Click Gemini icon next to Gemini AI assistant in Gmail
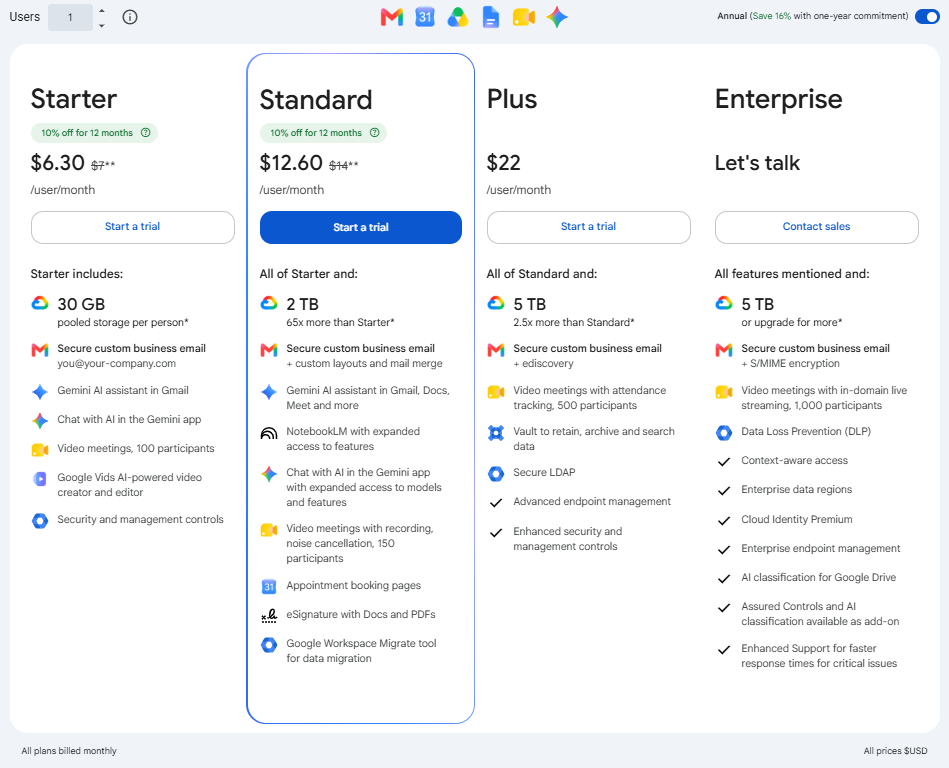The height and width of the screenshot is (768, 949). tap(40, 392)
